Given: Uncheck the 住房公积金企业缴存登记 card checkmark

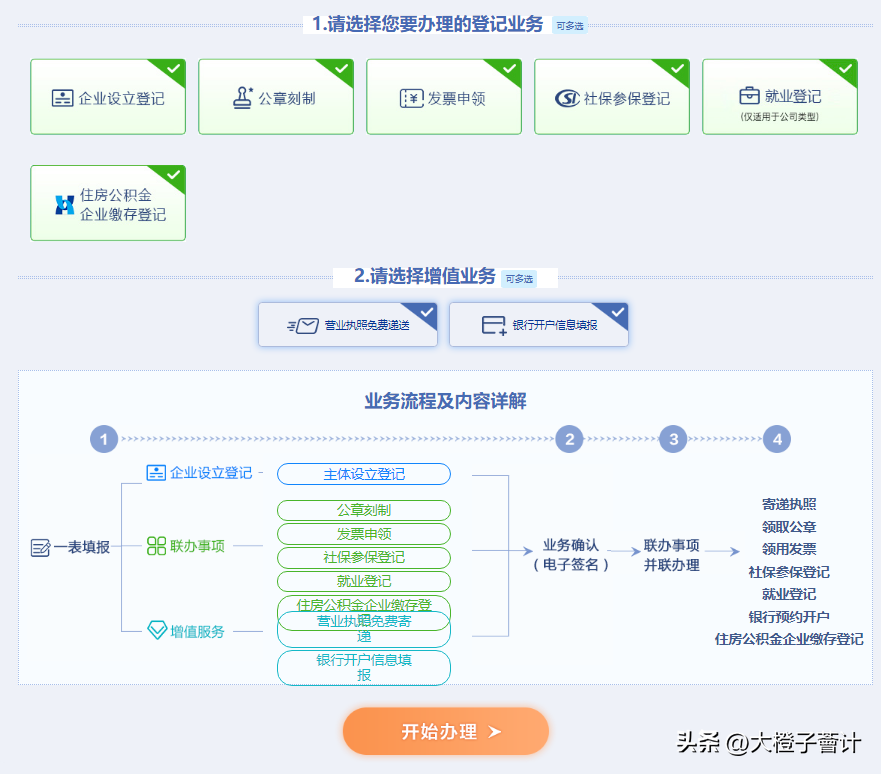Looking at the screenshot, I should [173, 175].
